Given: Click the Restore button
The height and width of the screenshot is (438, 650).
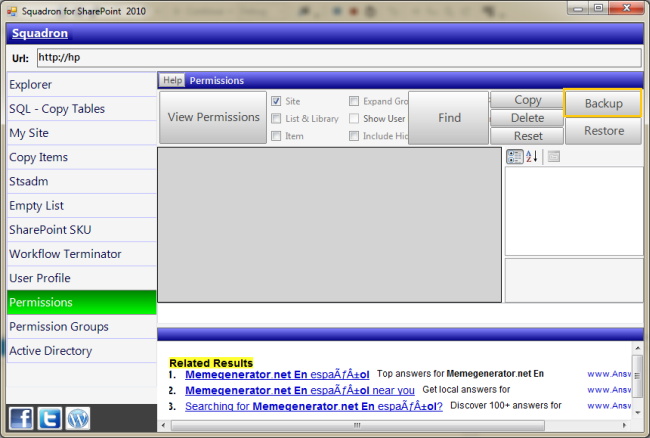Looking at the screenshot, I should tap(603, 131).
